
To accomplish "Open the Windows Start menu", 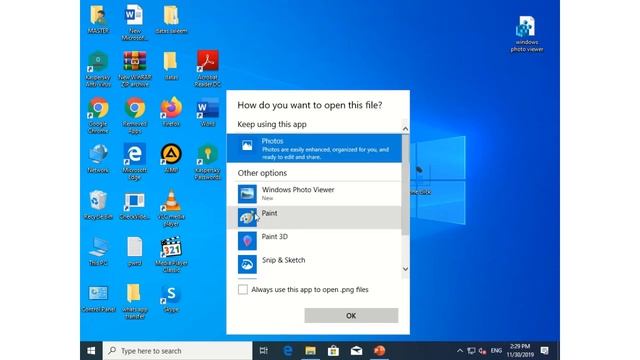I will tap(91, 351).
